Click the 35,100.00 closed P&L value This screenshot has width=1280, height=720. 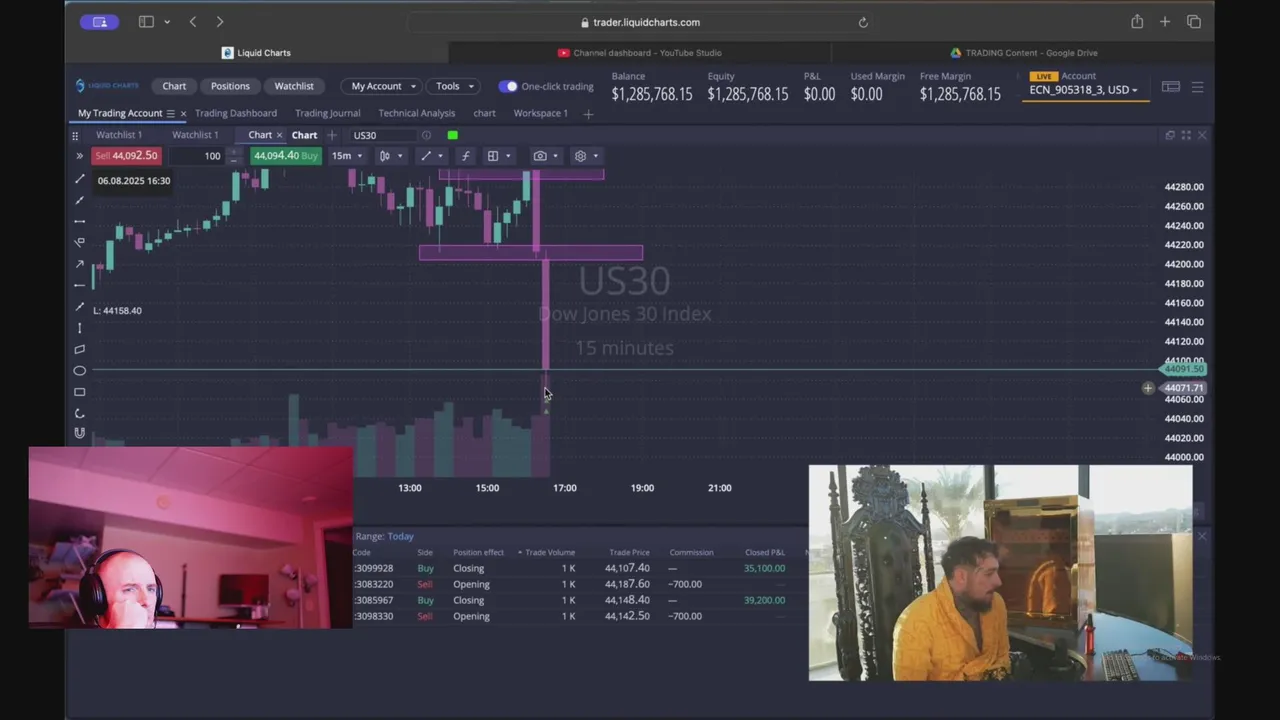coord(764,568)
